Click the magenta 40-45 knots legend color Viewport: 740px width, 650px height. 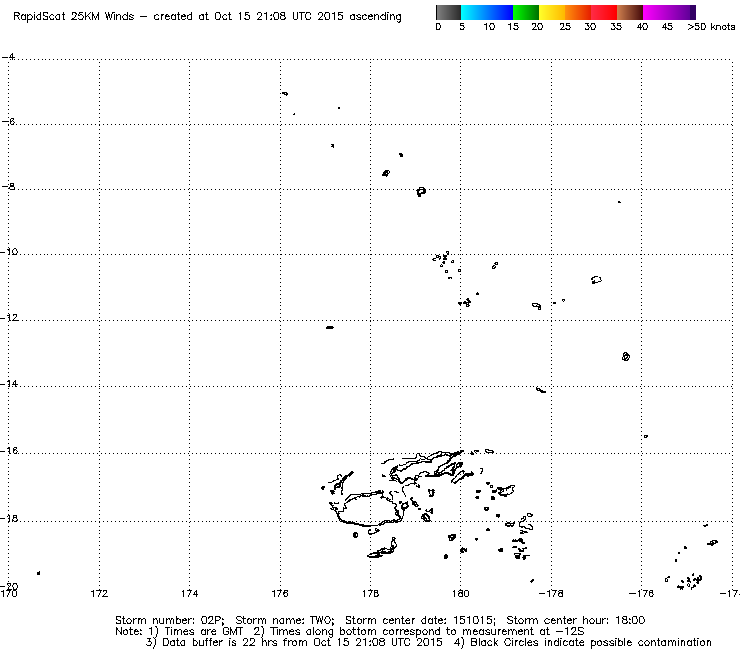coord(656,12)
